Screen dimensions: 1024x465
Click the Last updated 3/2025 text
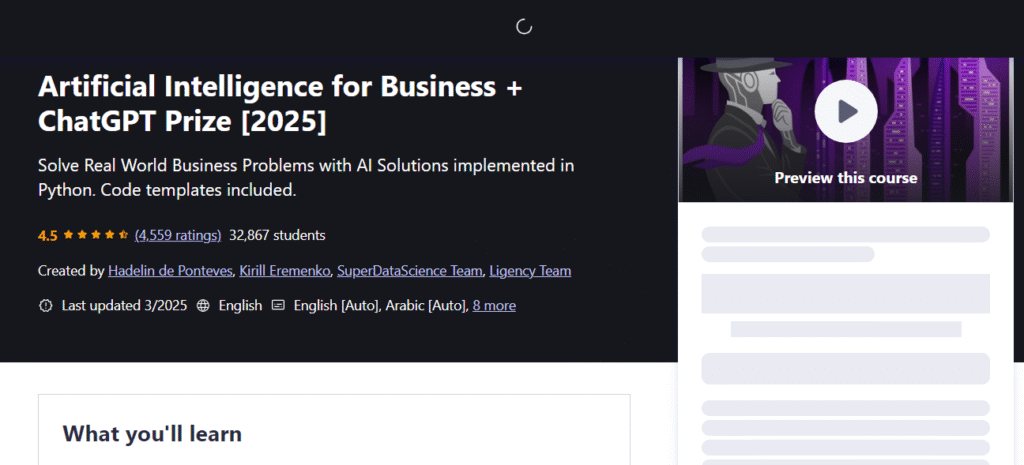pyautogui.click(x=124, y=306)
